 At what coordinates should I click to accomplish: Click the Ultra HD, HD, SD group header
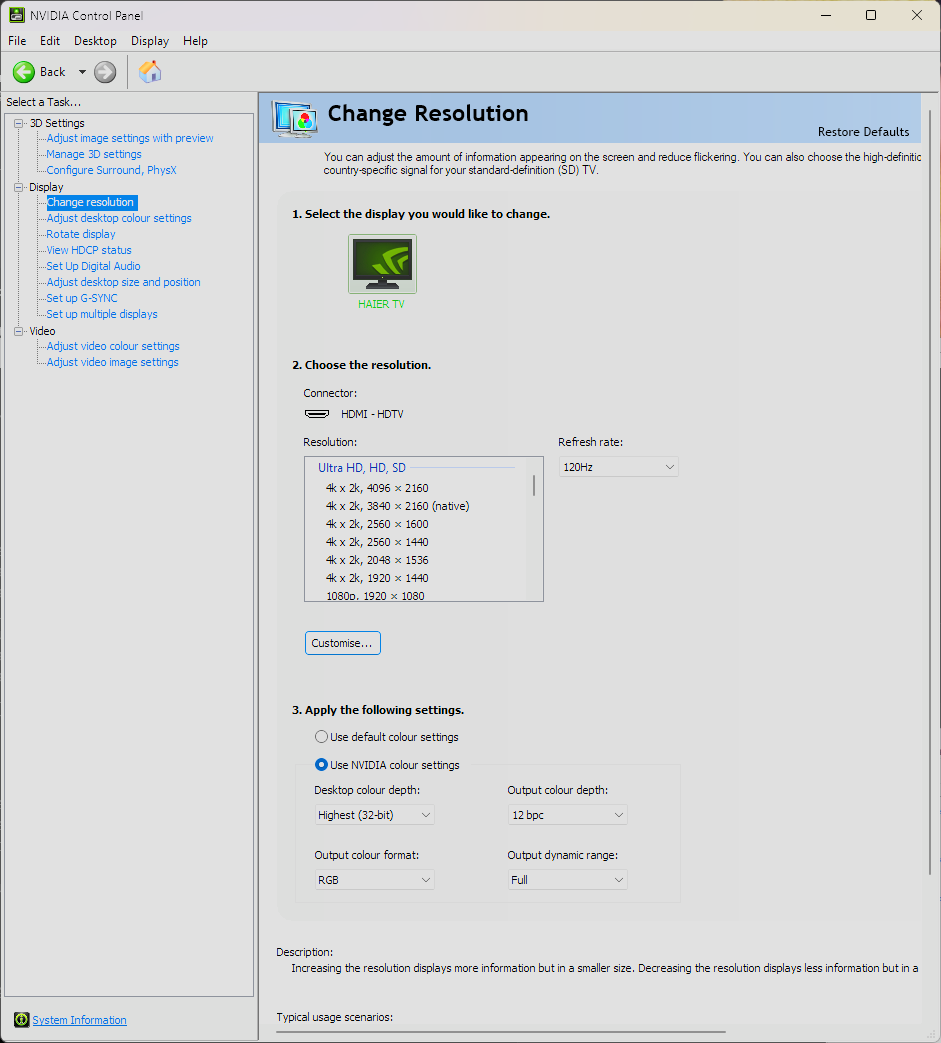point(362,468)
